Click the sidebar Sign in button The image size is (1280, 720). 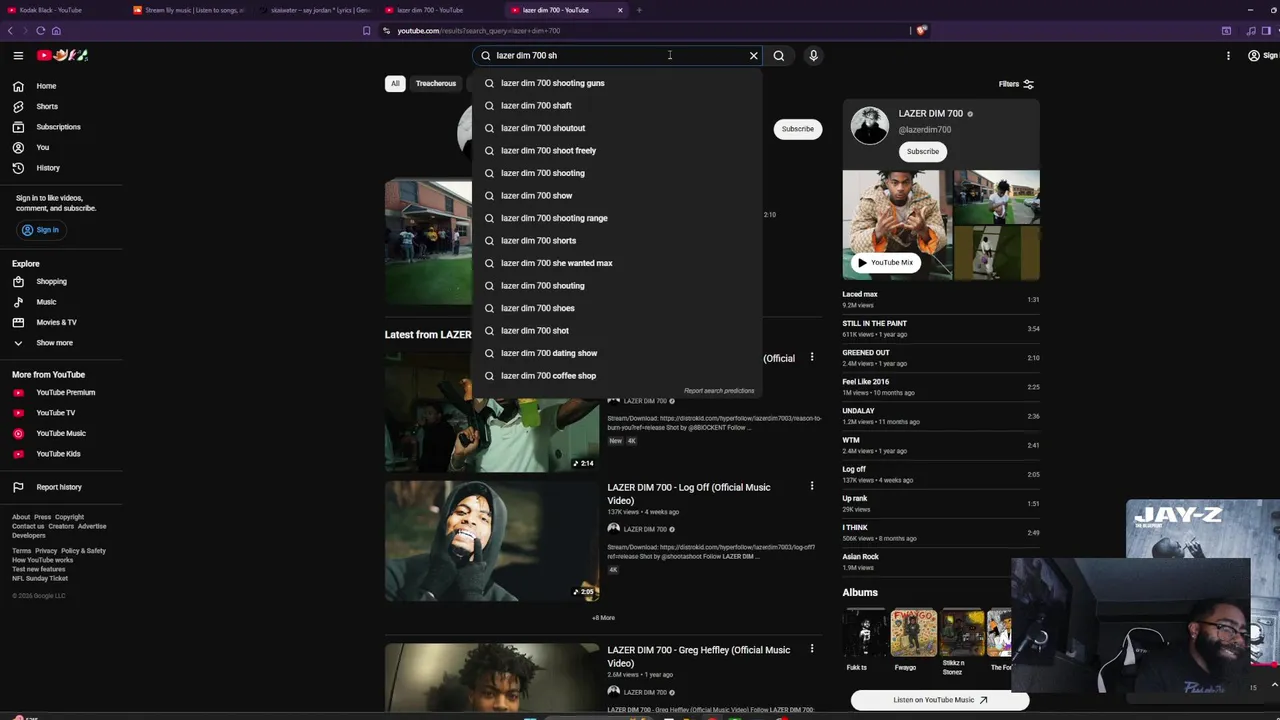(41, 230)
